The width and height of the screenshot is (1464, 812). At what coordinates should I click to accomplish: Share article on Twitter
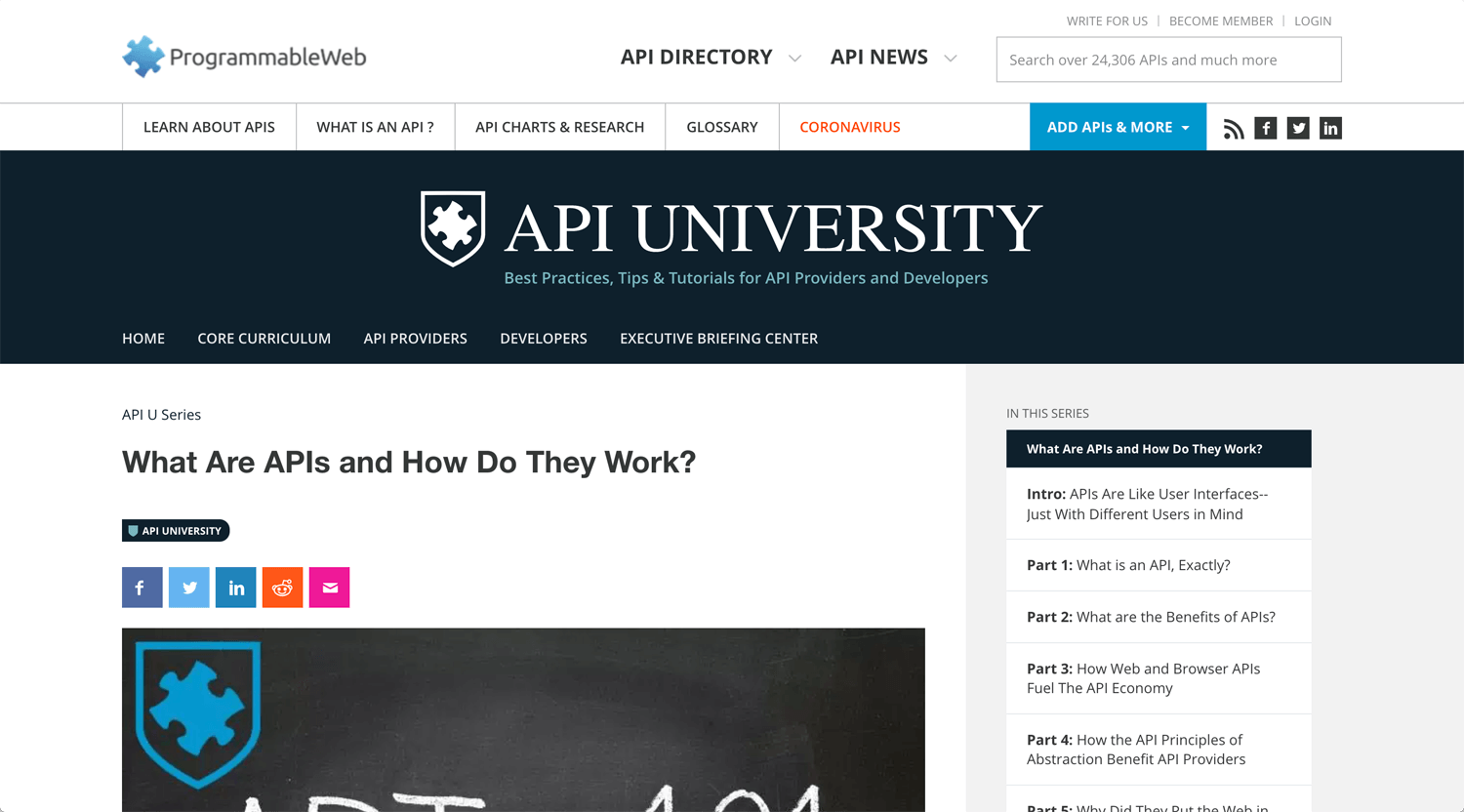tap(189, 588)
